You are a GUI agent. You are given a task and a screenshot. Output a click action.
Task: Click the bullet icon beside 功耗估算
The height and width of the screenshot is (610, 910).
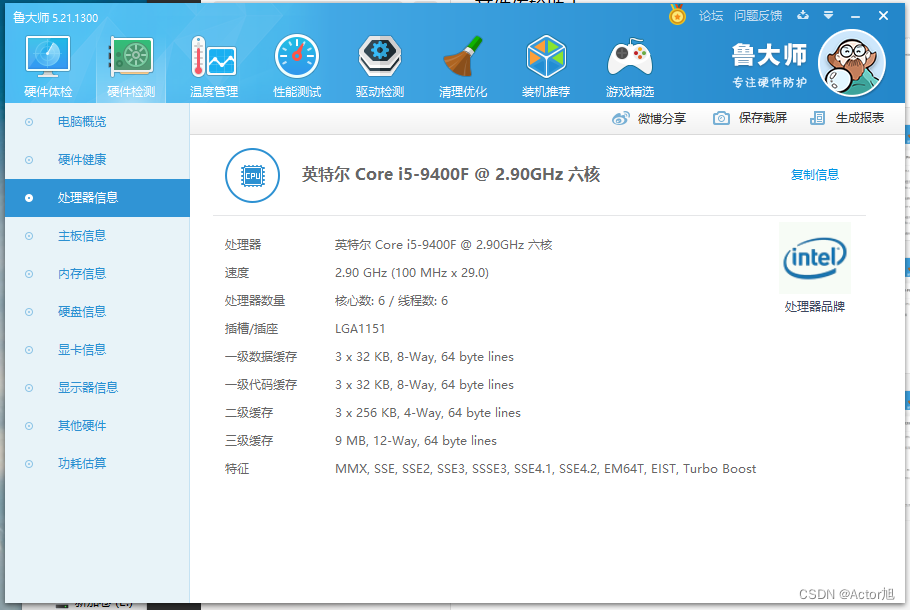[x=29, y=464]
